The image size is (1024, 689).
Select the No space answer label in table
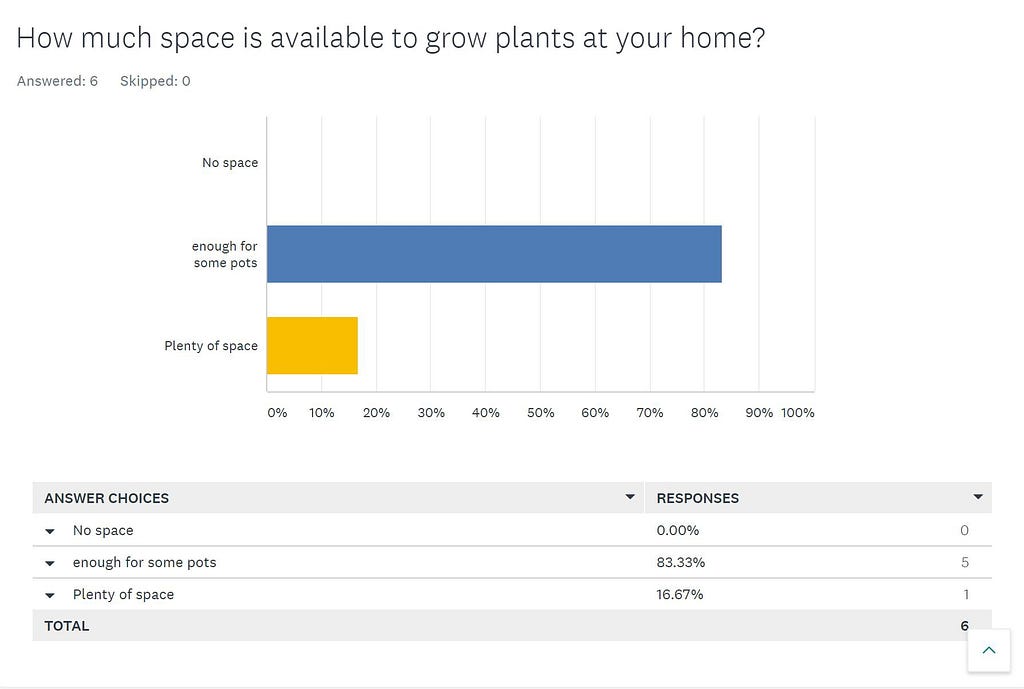[103, 530]
